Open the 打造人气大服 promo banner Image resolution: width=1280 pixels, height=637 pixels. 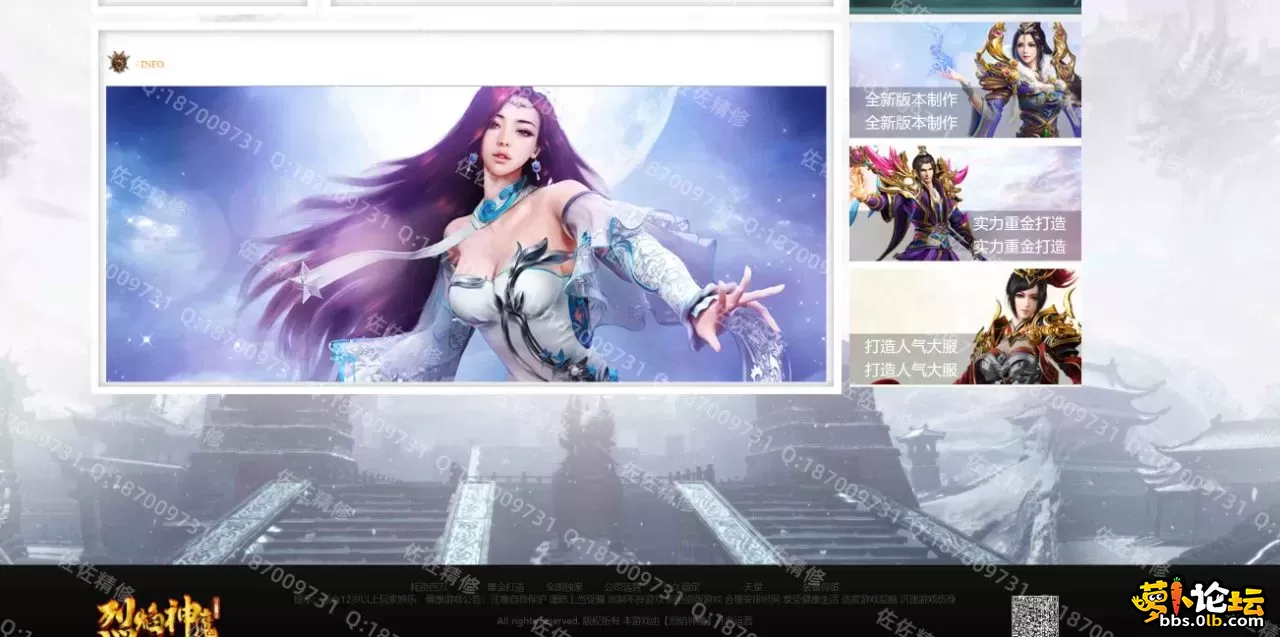point(965,326)
